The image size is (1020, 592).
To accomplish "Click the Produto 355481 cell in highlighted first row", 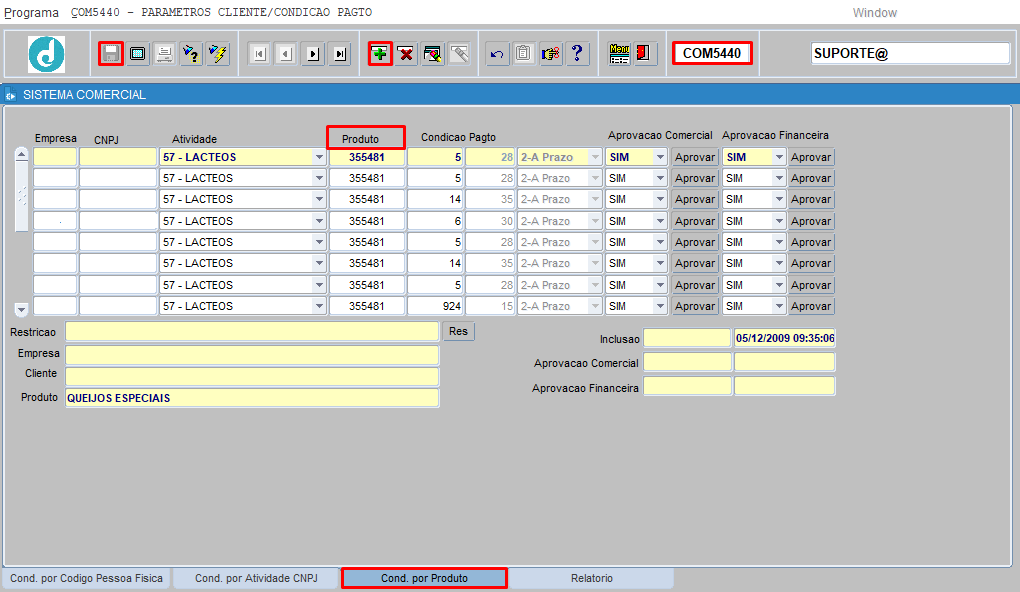I will pos(367,157).
